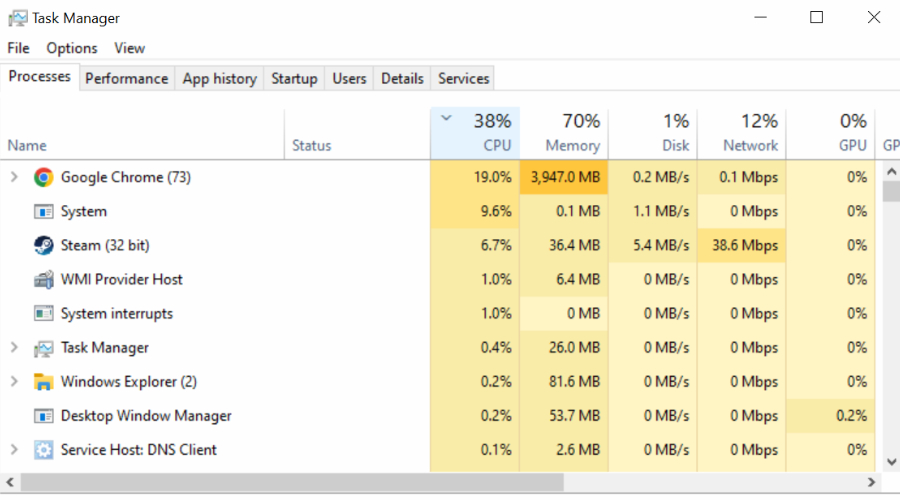Click the 53.7 MB memory cell

564,416
